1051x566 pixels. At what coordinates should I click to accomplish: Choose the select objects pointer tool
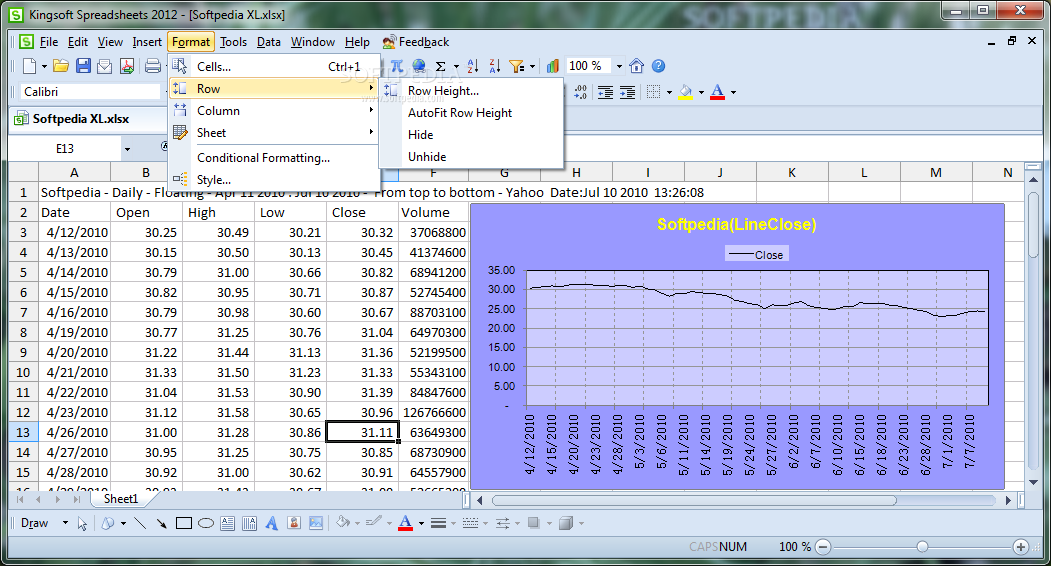(x=82, y=523)
